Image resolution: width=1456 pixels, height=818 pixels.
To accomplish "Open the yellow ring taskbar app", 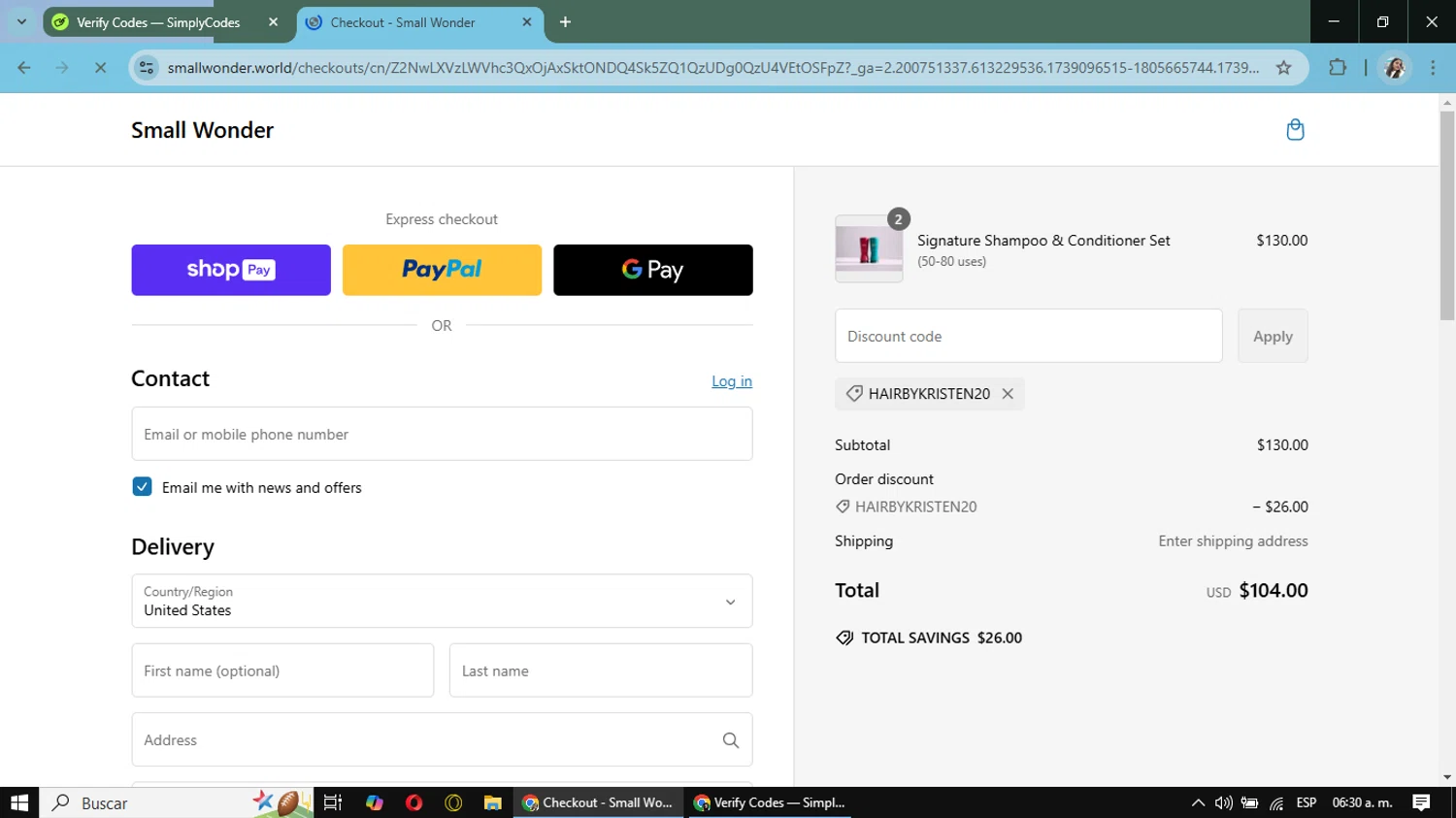I will pyautogui.click(x=453, y=802).
